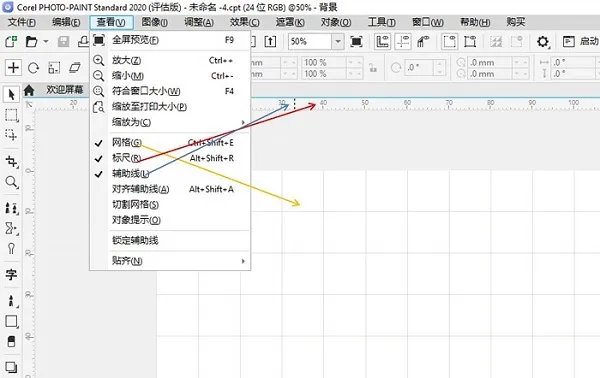Select the Clone tool
Screen dimensions: 600x378
tap(11, 209)
